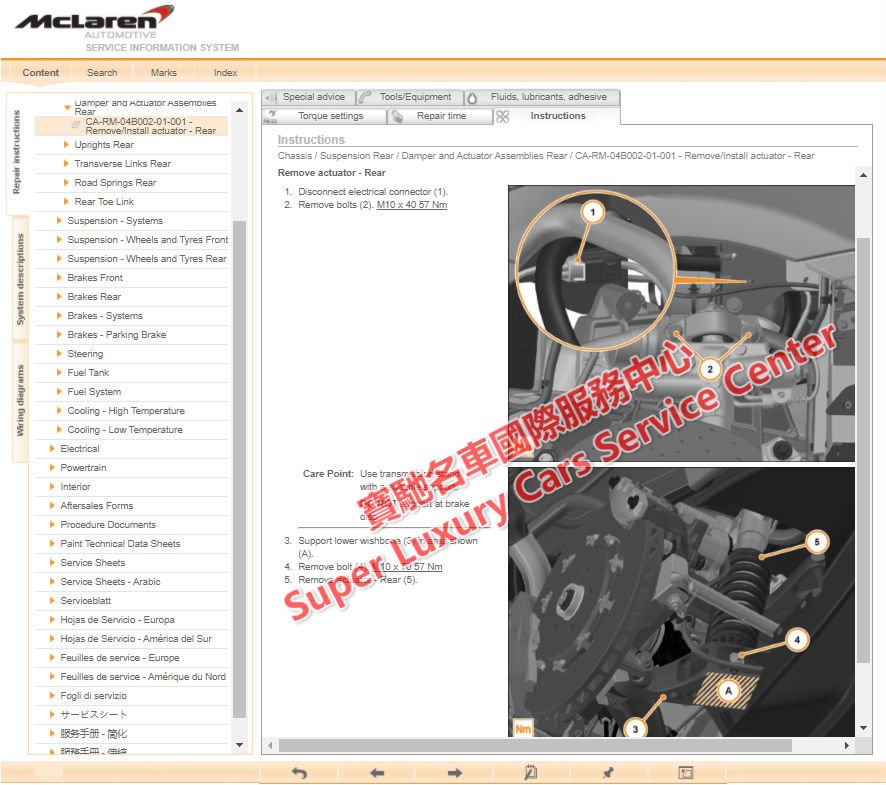Click the horizontal scrollbar right arrow
Viewport: 886px width, 785px height.
846,745
